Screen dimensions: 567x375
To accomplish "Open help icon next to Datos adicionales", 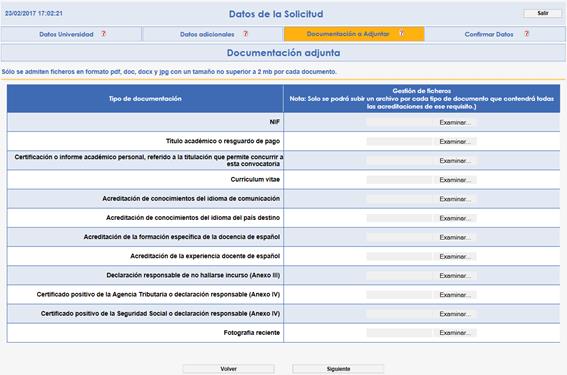I will (246, 34).
